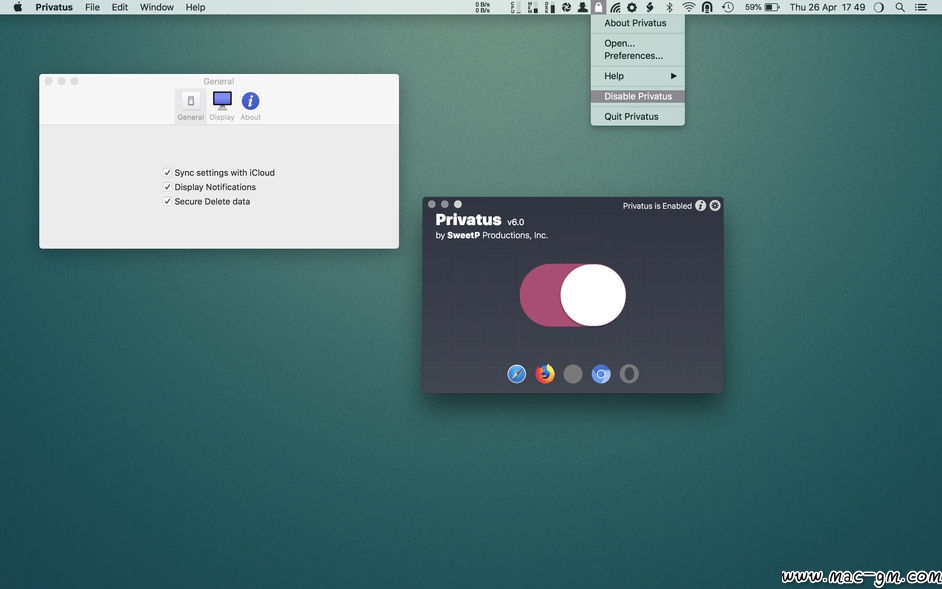Click the Opera browser icon in Privatus
Viewport: 942px width, 589px height.
[x=629, y=374]
